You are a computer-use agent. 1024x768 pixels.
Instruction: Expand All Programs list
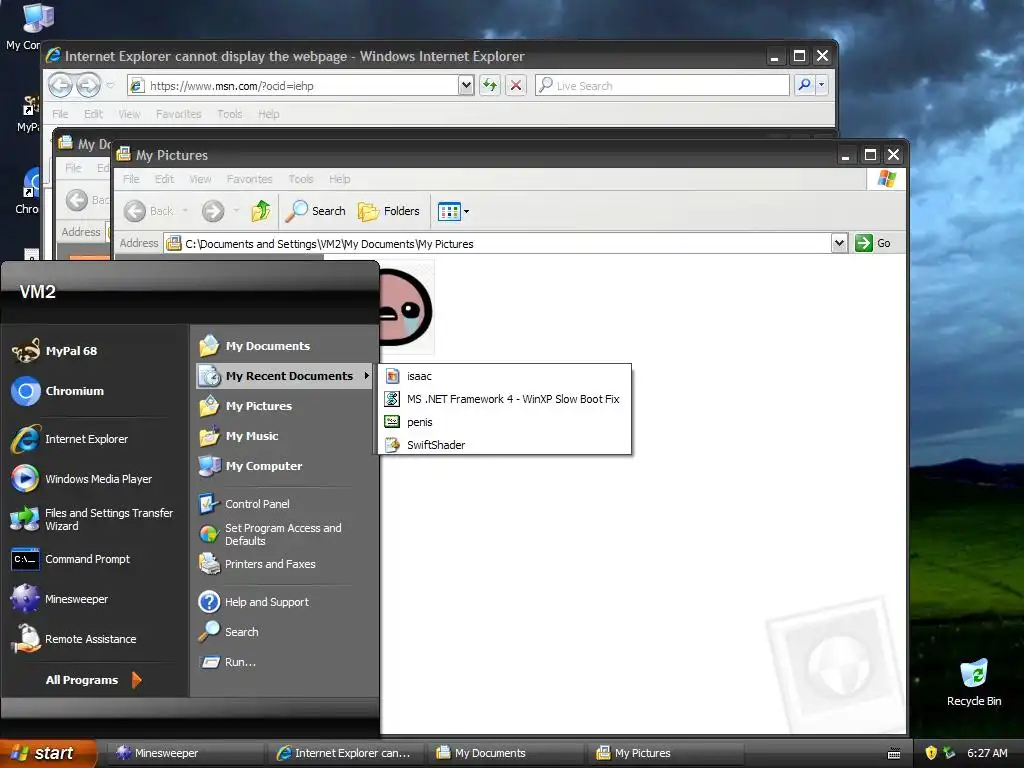93,680
